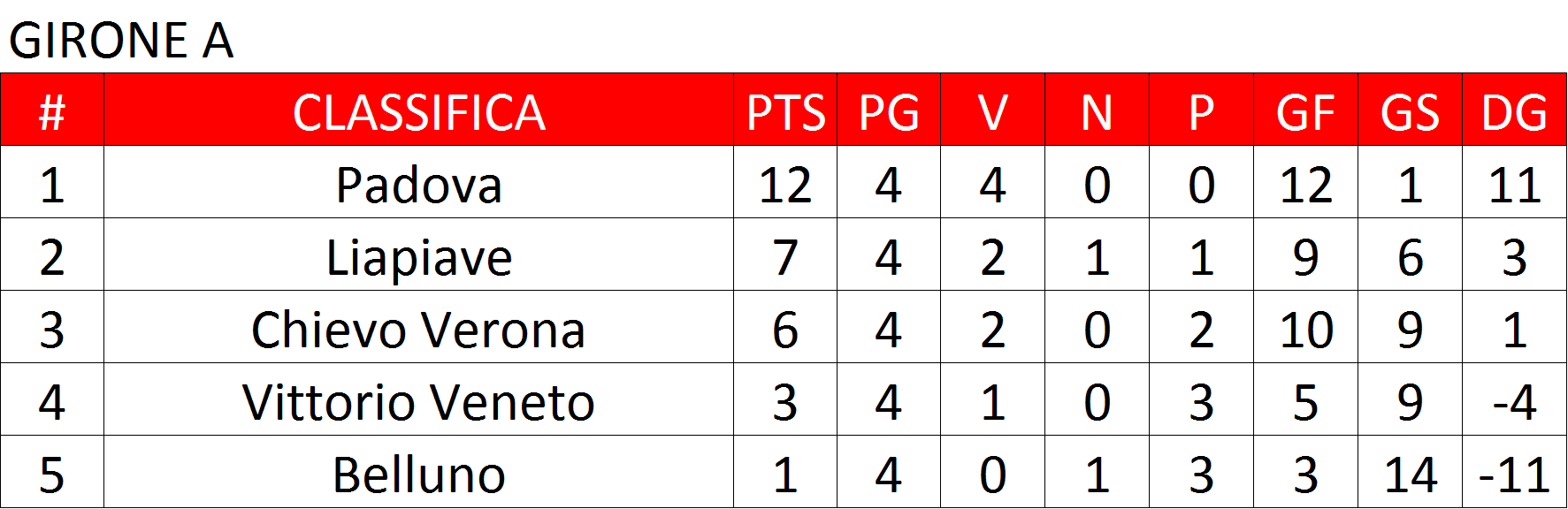The height and width of the screenshot is (509, 1568).
Task: Select rank number 5 cell
Action: point(52,473)
